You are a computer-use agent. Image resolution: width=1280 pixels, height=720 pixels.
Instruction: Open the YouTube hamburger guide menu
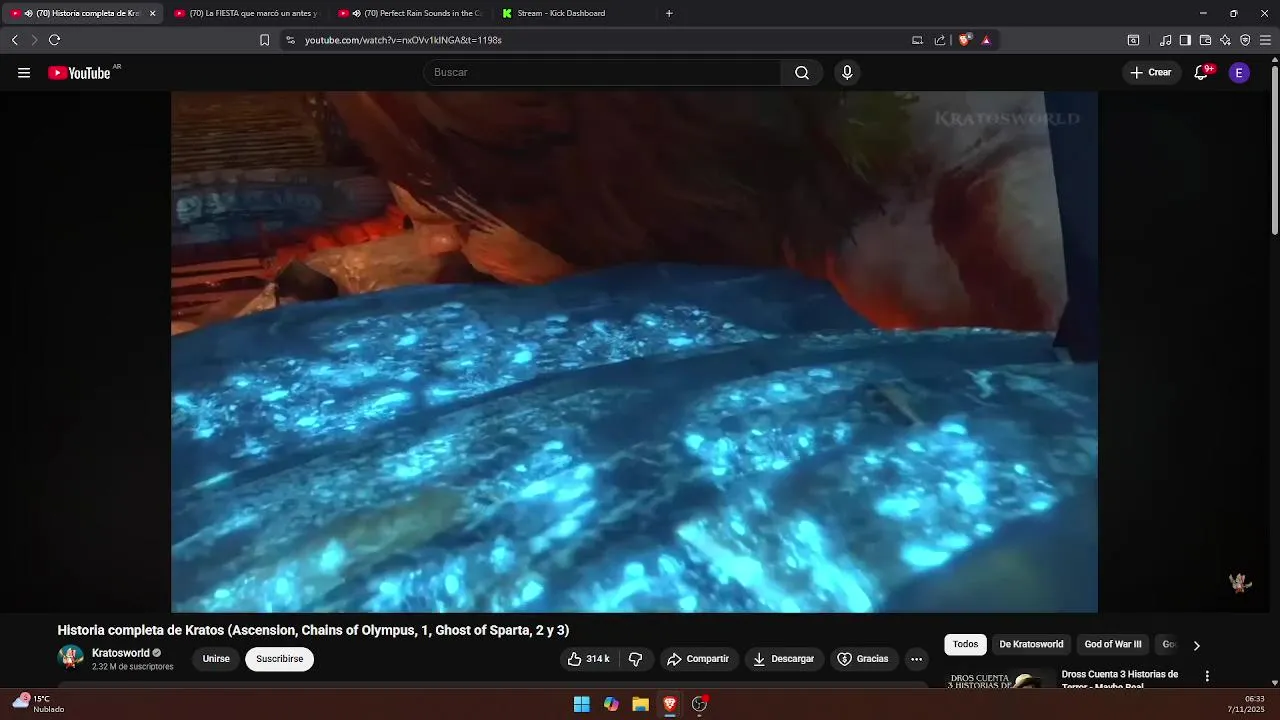[24, 73]
